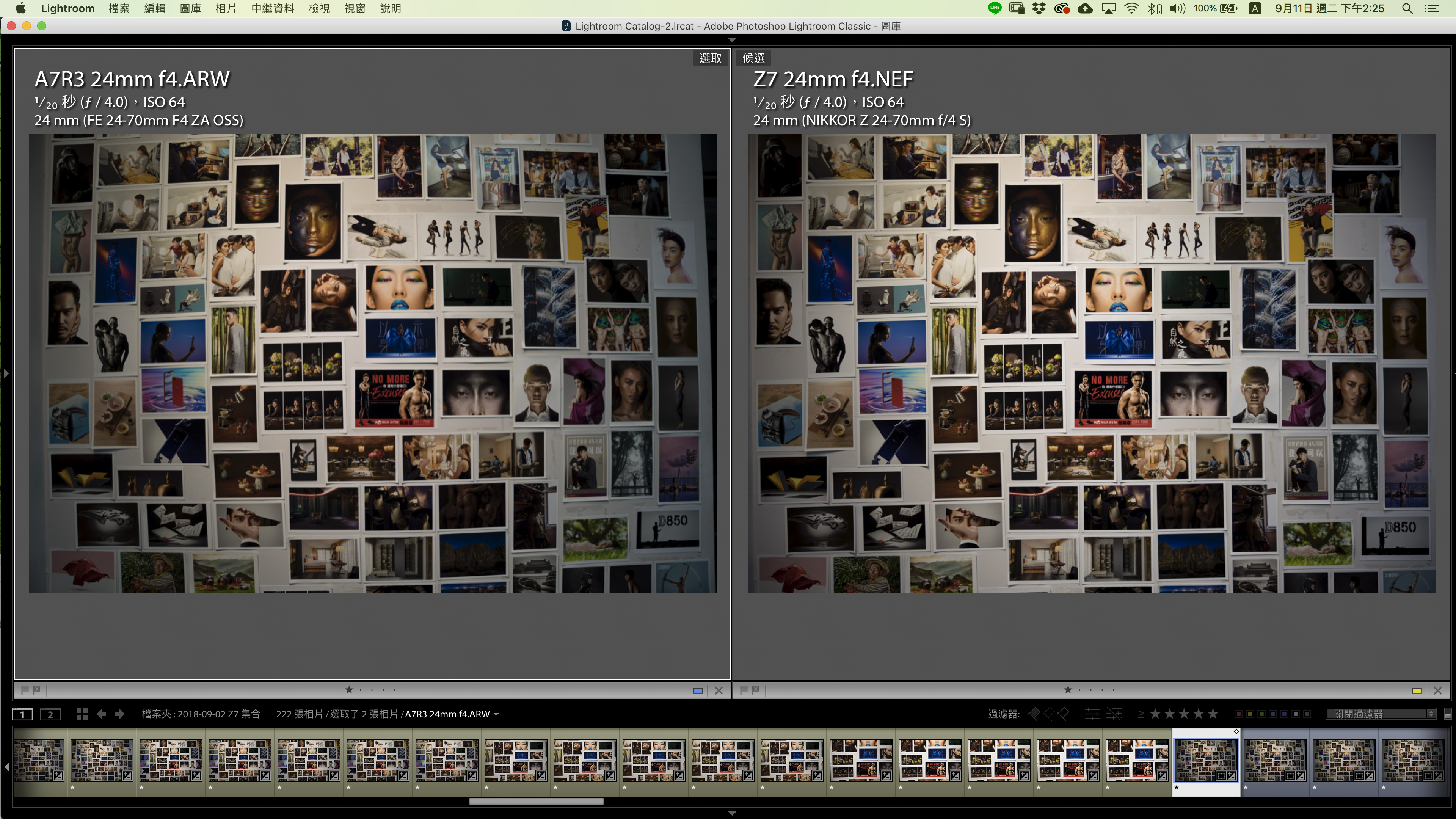Open the 相片 menu
The height and width of the screenshot is (819, 1456).
pyautogui.click(x=226, y=8)
